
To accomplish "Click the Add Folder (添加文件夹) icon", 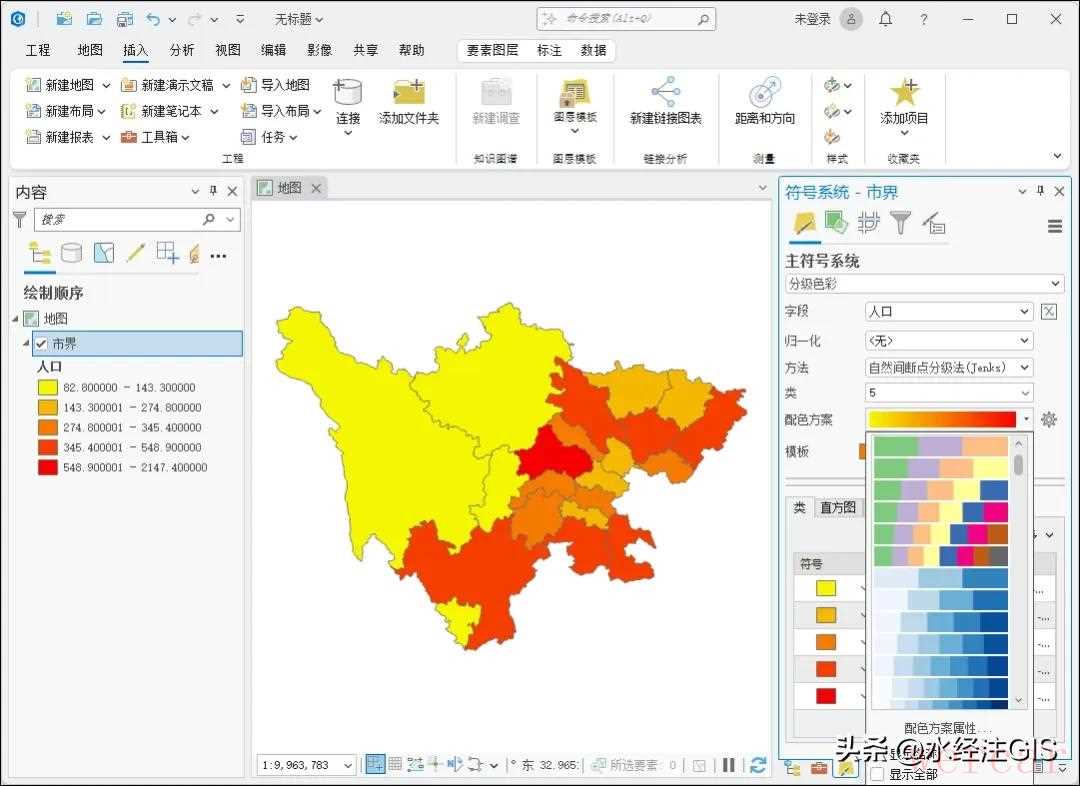I will tap(408, 93).
